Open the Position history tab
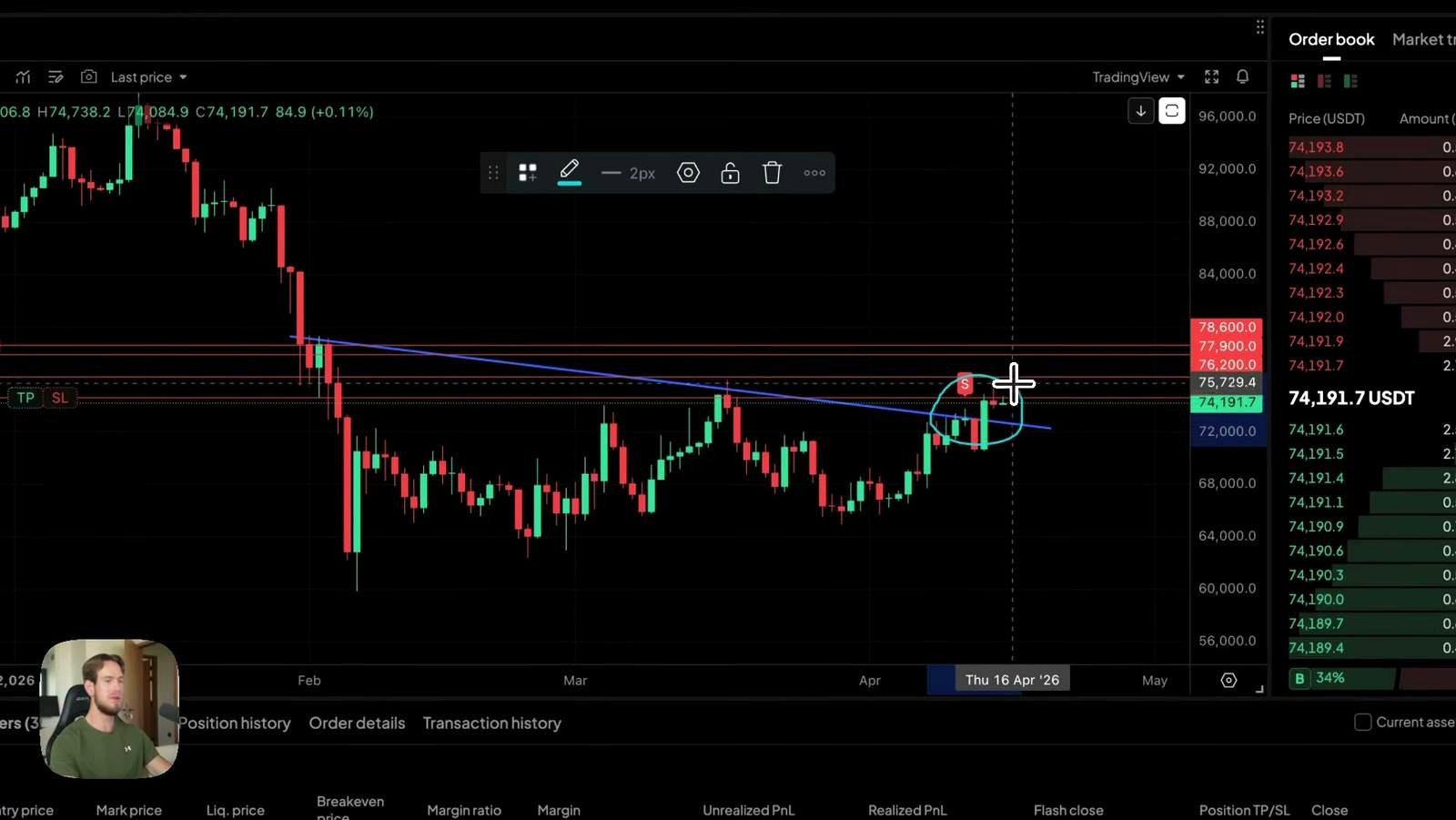This screenshot has height=820, width=1456. click(234, 723)
